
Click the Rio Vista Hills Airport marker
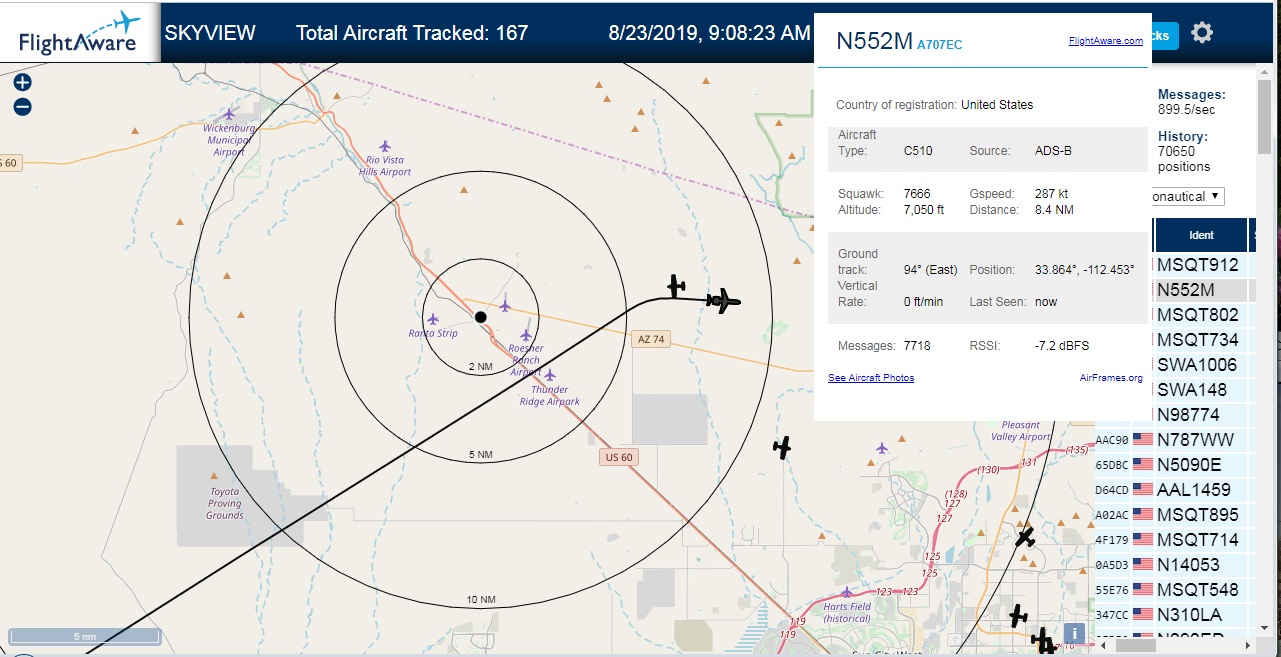[386, 146]
